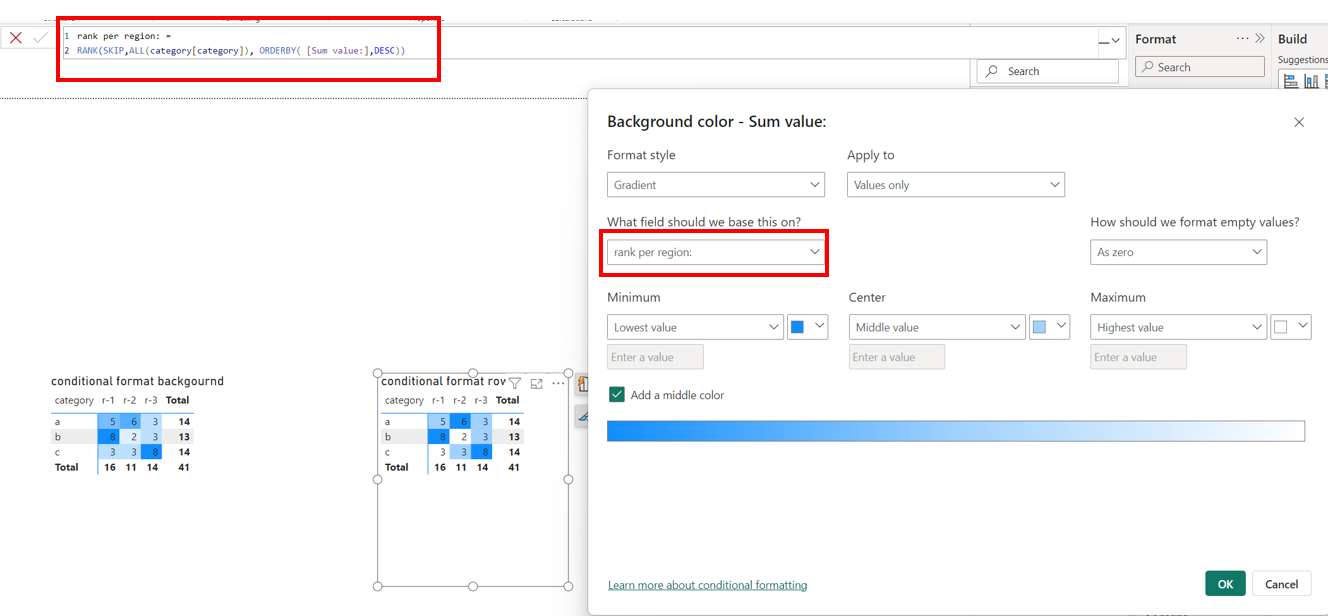This screenshot has height=616, width=1328.
Task: Click the Search box left of the Format pane
Action: pyautogui.click(x=1048, y=71)
